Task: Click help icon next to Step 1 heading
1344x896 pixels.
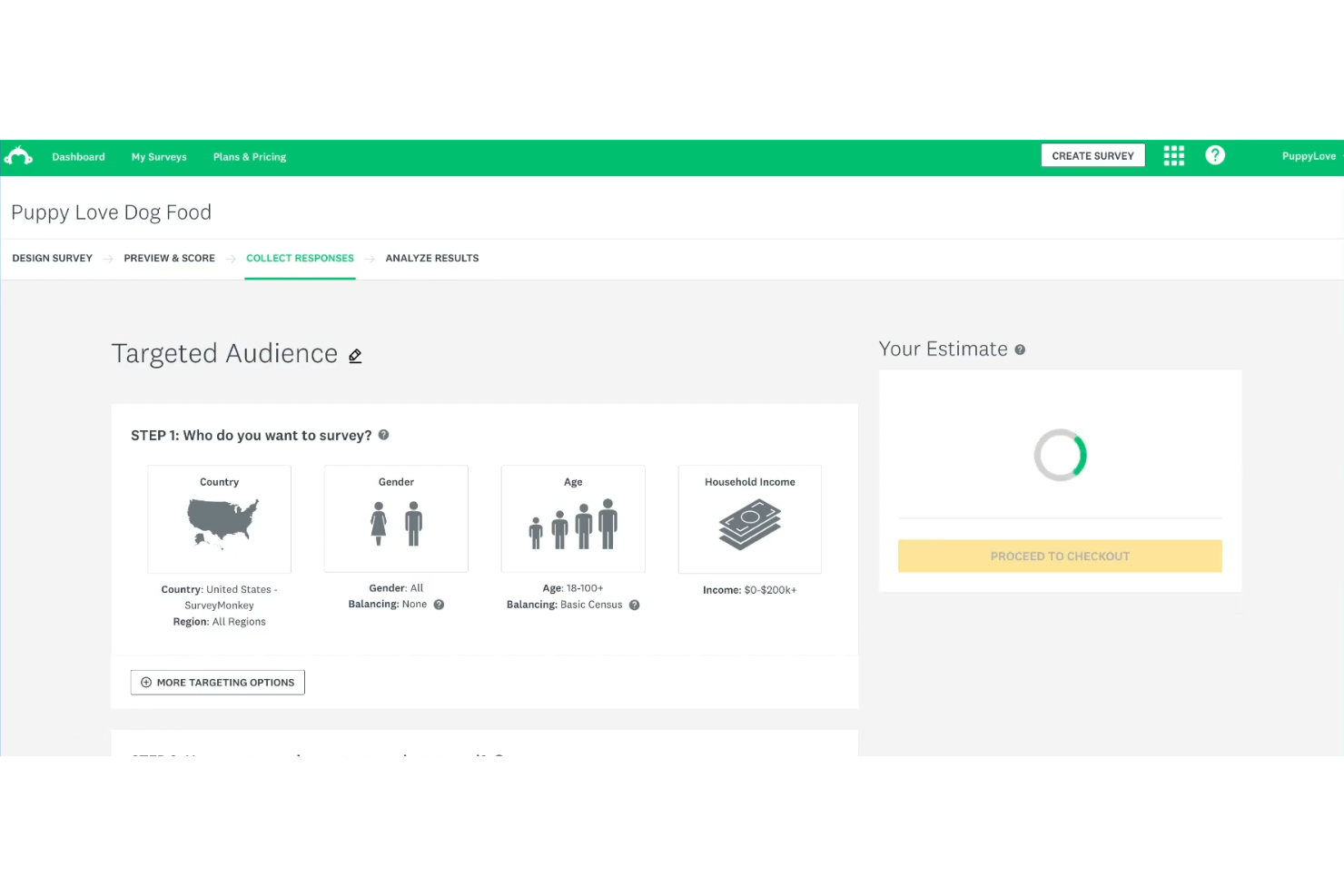Action: coord(384,435)
